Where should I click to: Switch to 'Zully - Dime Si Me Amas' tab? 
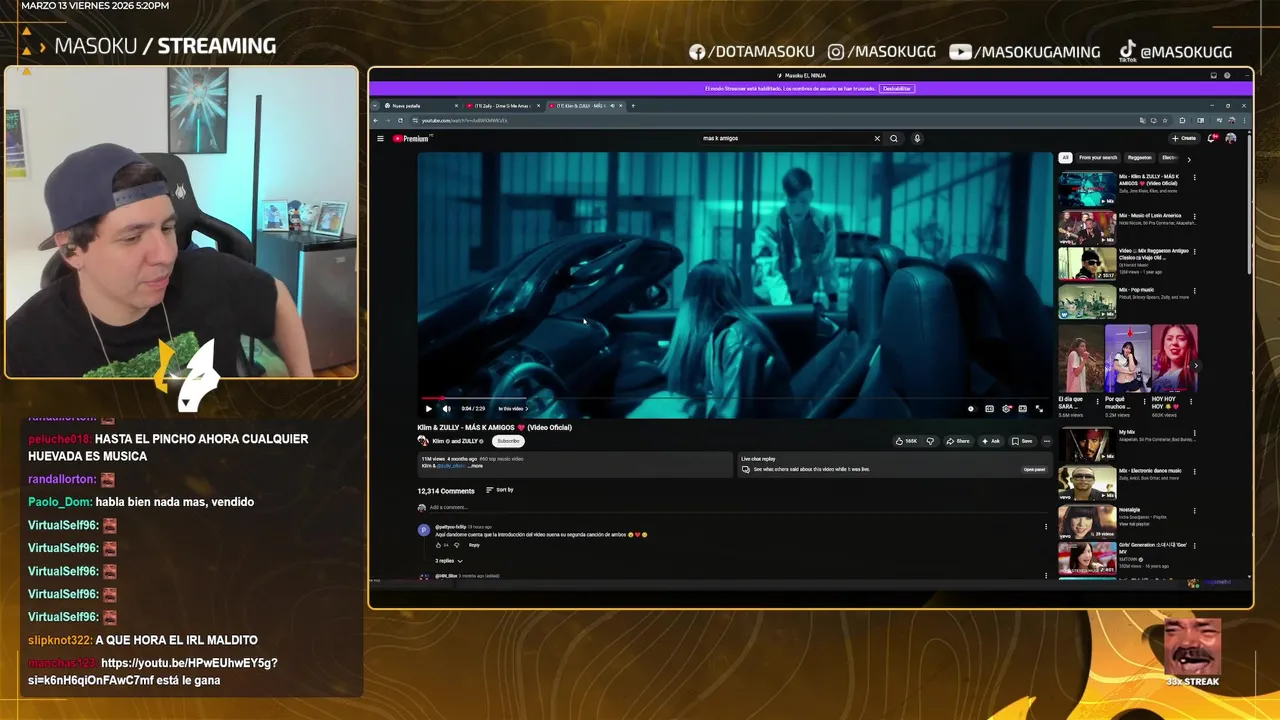503,105
